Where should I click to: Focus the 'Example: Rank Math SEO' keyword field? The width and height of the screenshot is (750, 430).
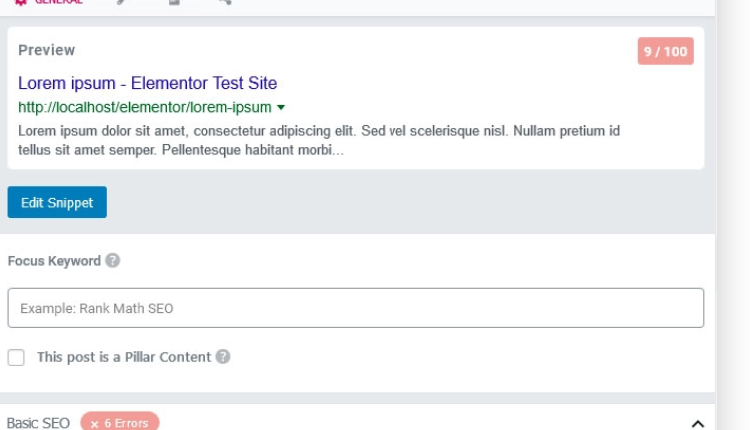(355, 308)
